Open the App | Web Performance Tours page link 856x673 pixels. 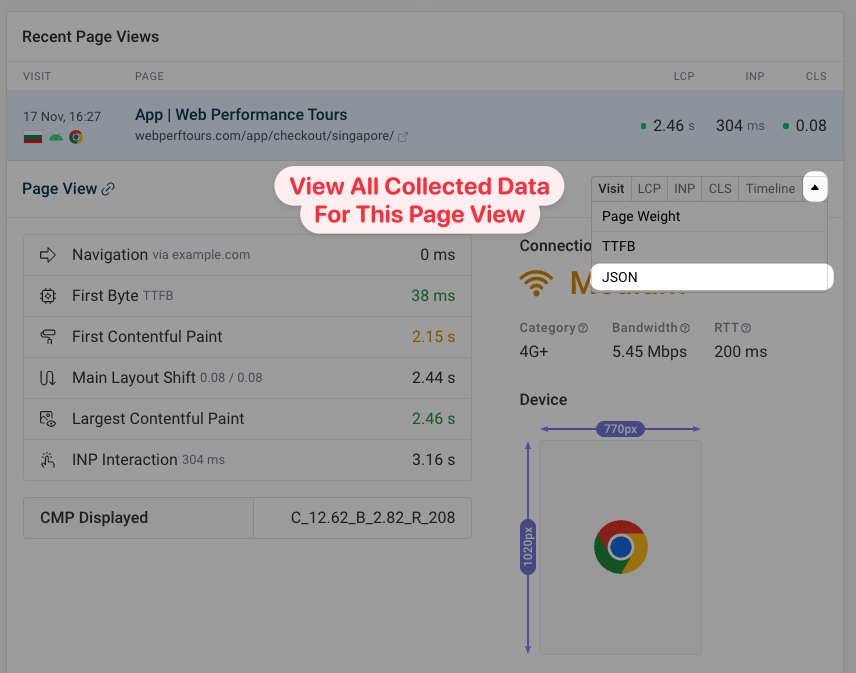(x=241, y=115)
